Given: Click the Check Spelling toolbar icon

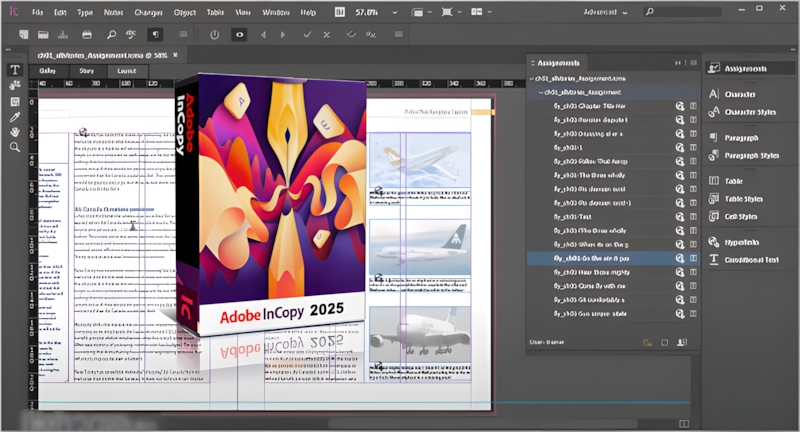Looking at the screenshot, I should (131, 34).
